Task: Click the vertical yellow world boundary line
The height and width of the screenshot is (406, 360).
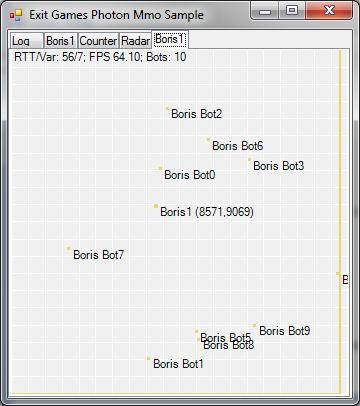Action: [340, 222]
